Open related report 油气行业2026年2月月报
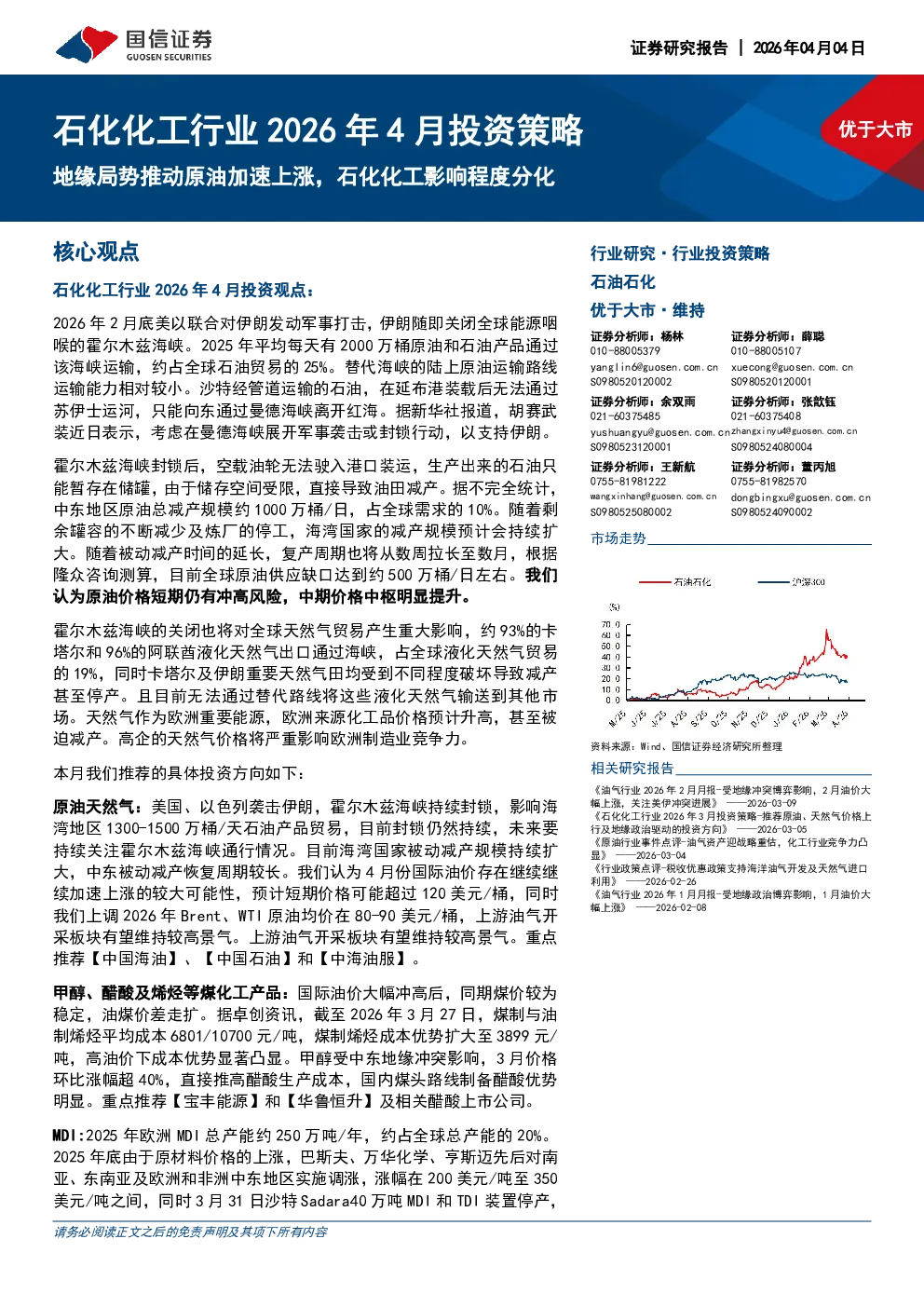Viewport: 924px width, 1307px height. point(731,796)
